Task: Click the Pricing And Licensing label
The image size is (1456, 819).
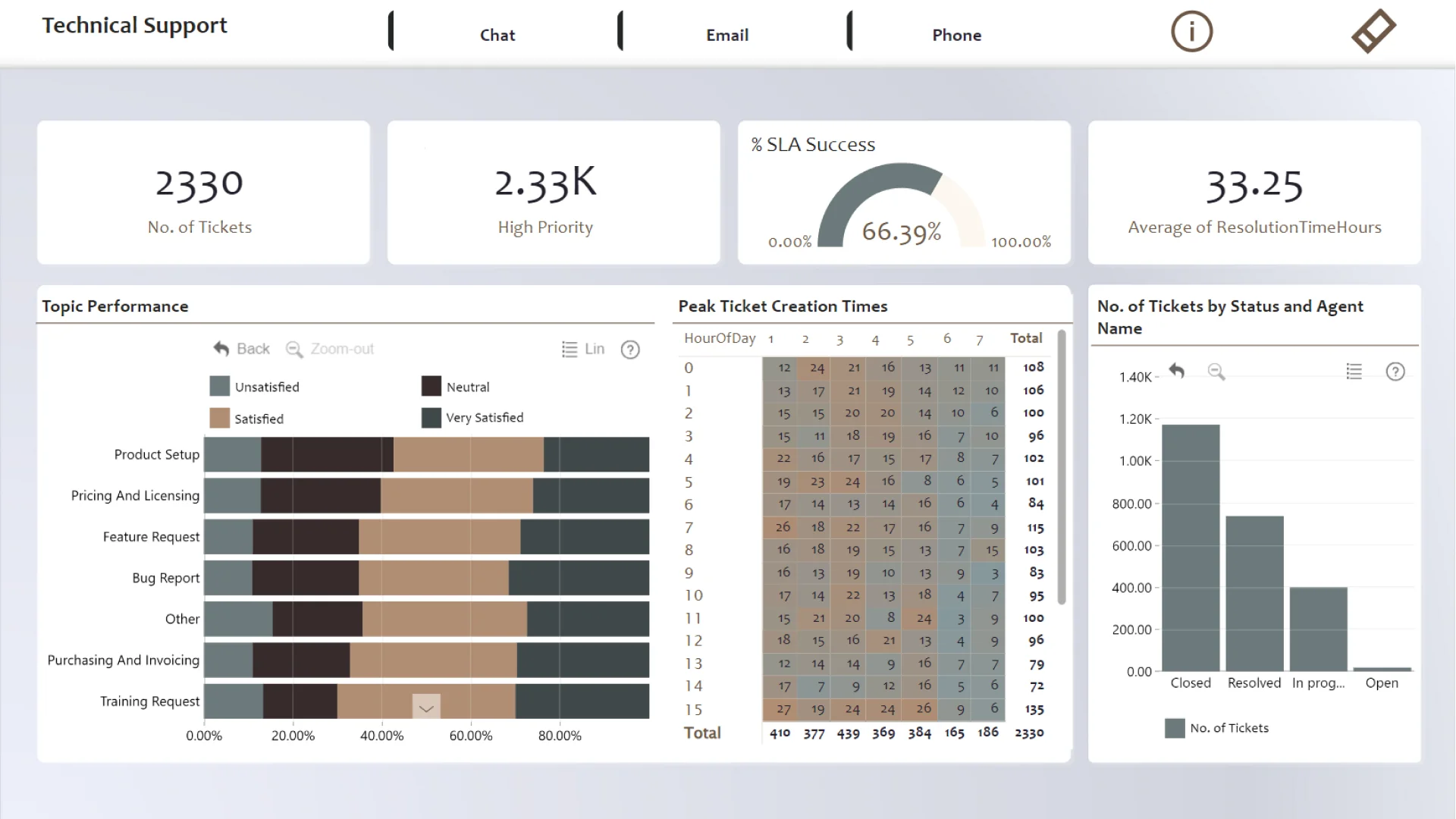Action: tap(135, 495)
